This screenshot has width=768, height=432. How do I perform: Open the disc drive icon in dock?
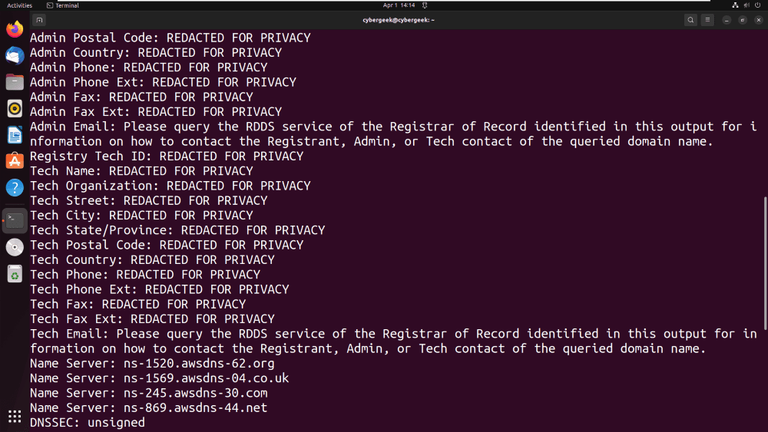(x=14, y=247)
